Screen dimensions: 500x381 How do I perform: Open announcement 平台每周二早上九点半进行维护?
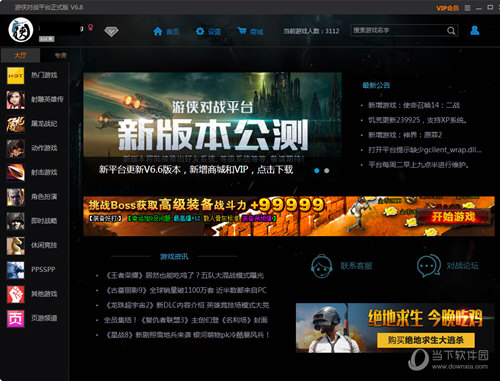point(419,165)
